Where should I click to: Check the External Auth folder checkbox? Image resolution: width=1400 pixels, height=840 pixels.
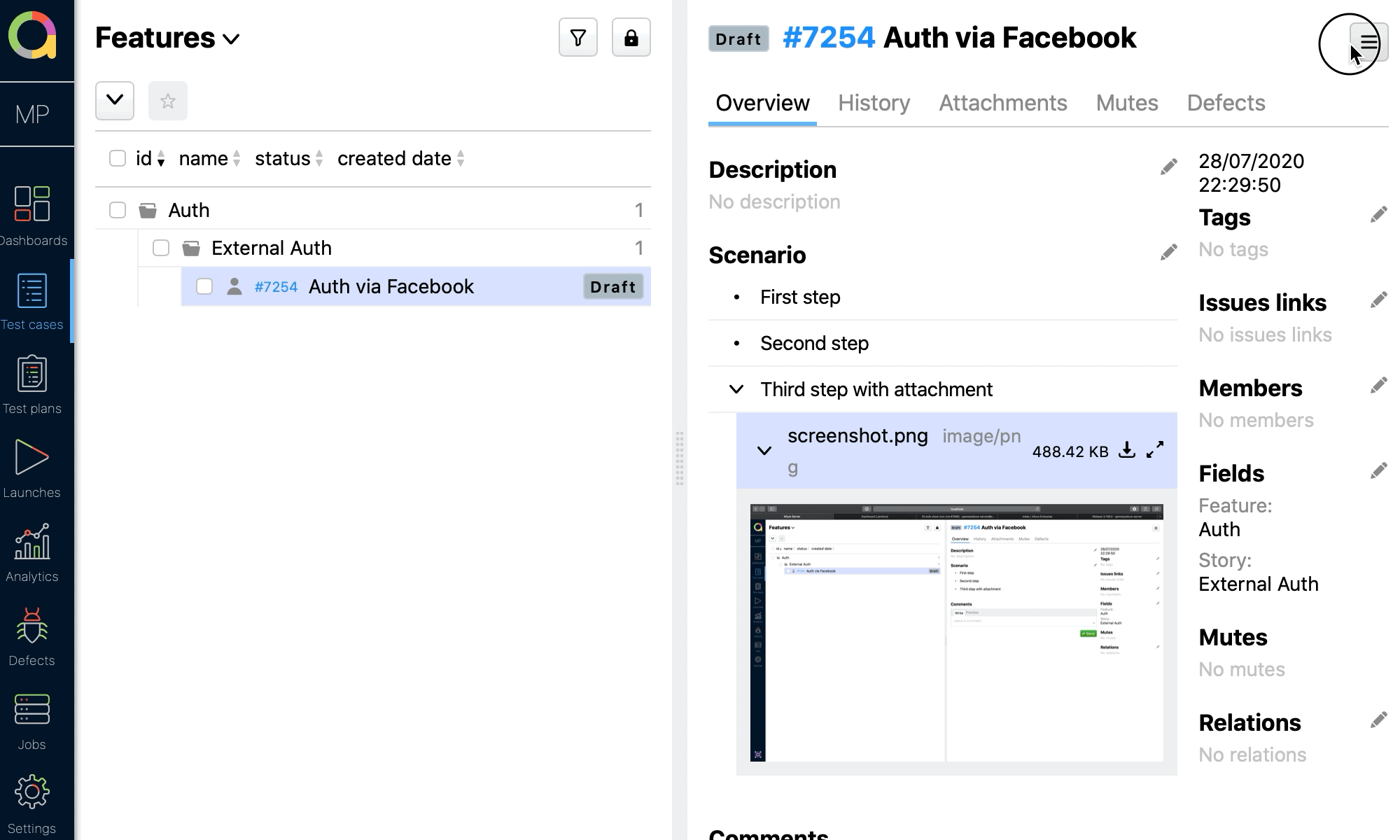coord(160,248)
